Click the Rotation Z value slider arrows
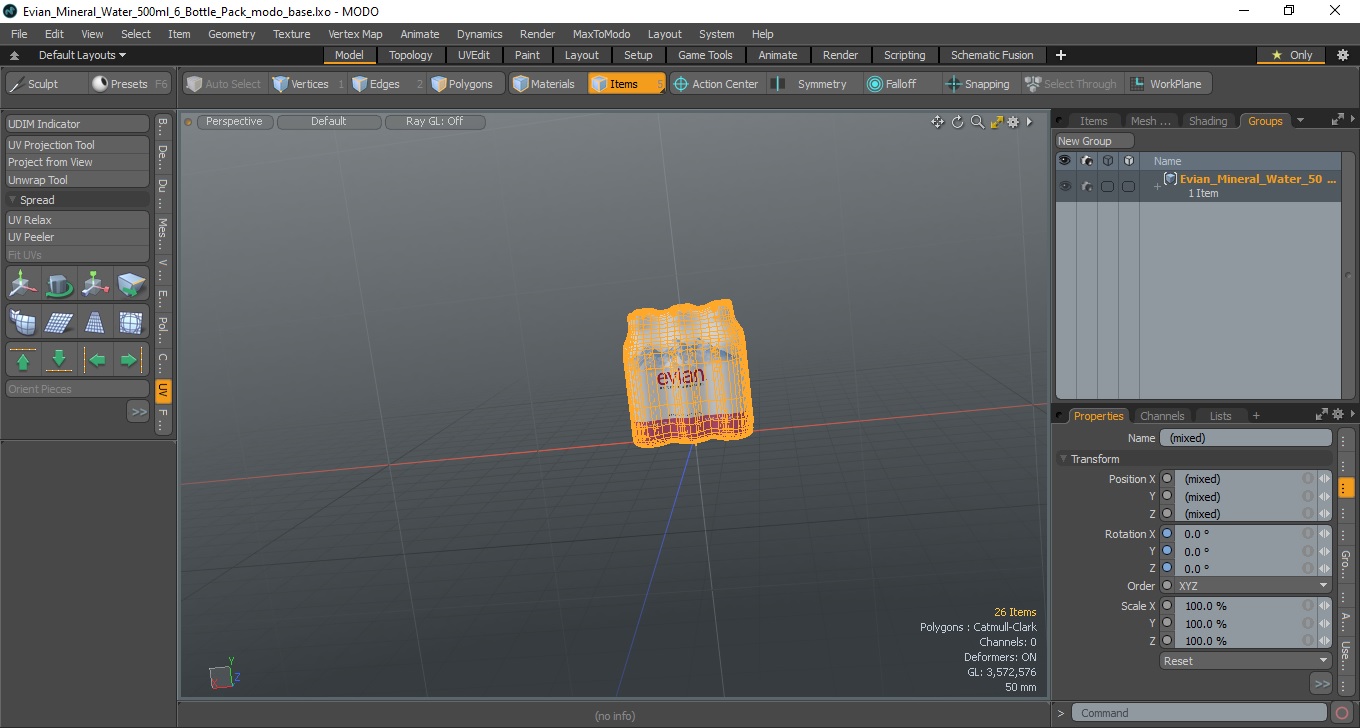Screen dimensions: 1360x728 pos(1324,569)
